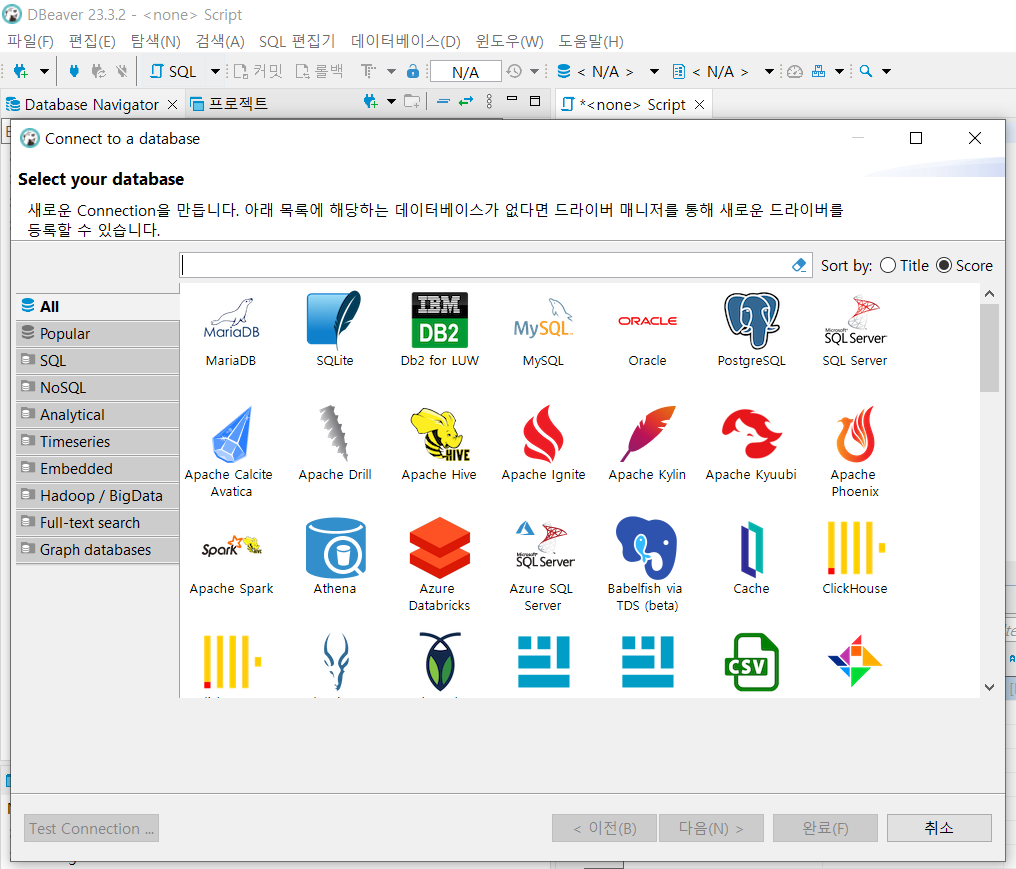This screenshot has width=1016, height=869.
Task: Choose Azure SQL Server driver
Action: pyautogui.click(x=543, y=564)
